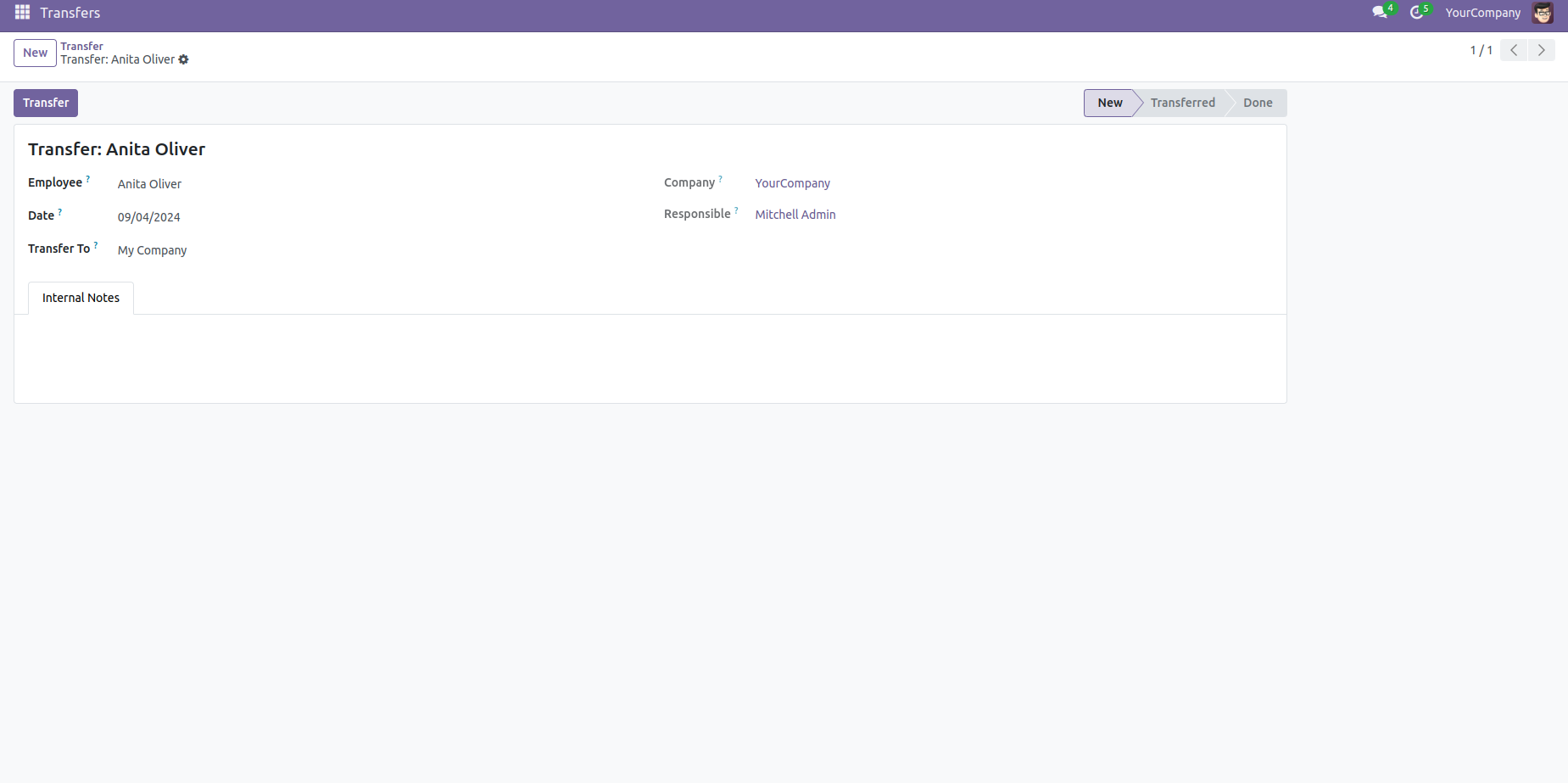Open the Transfer breadcrumb link
The image size is (1568, 783).
(x=81, y=46)
